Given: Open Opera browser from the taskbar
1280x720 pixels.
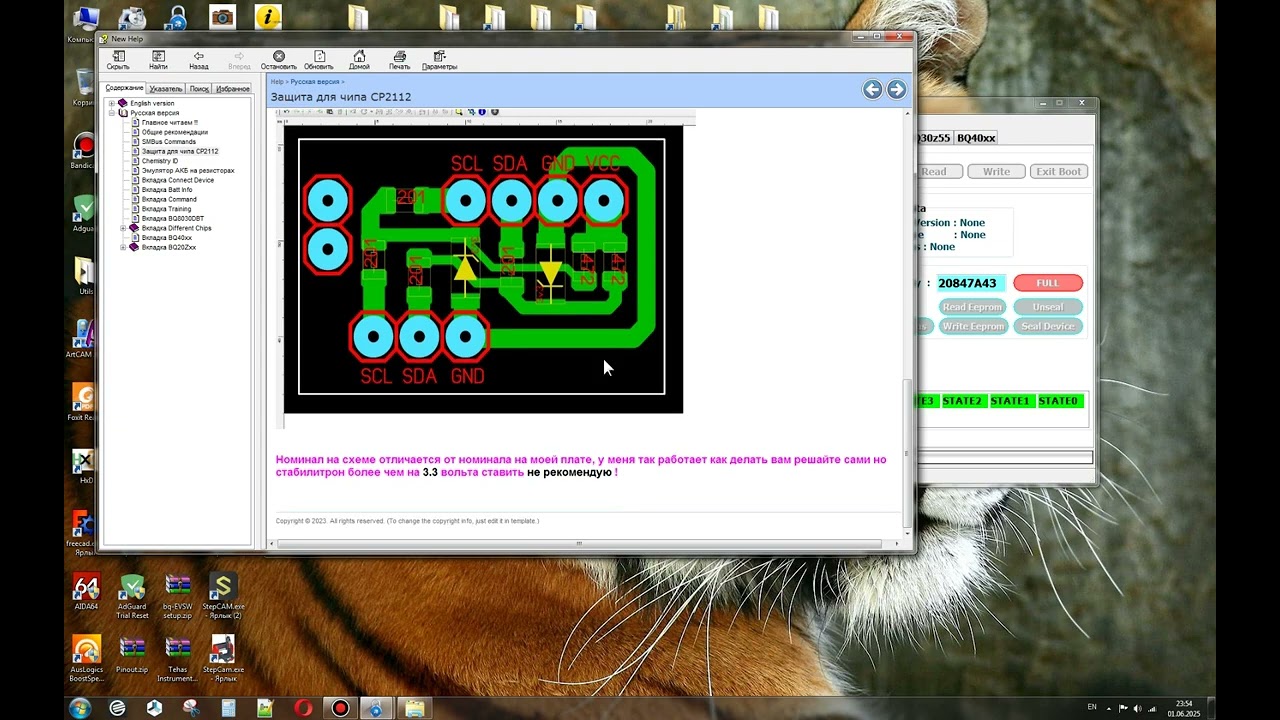Looking at the screenshot, I should click(303, 708).
